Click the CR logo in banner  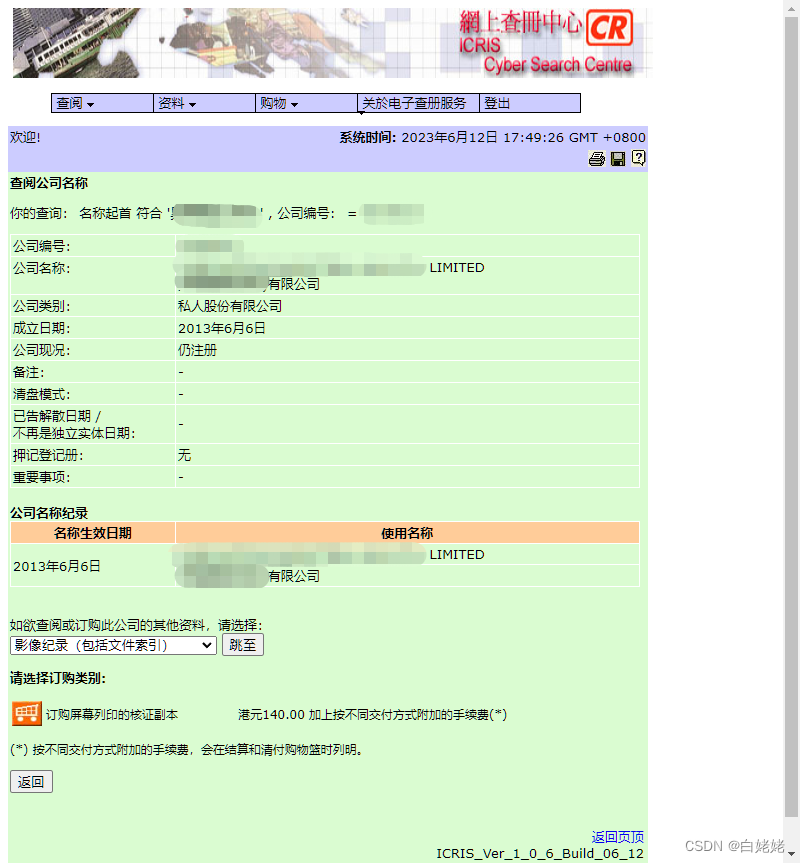click(x=609, y=28)
